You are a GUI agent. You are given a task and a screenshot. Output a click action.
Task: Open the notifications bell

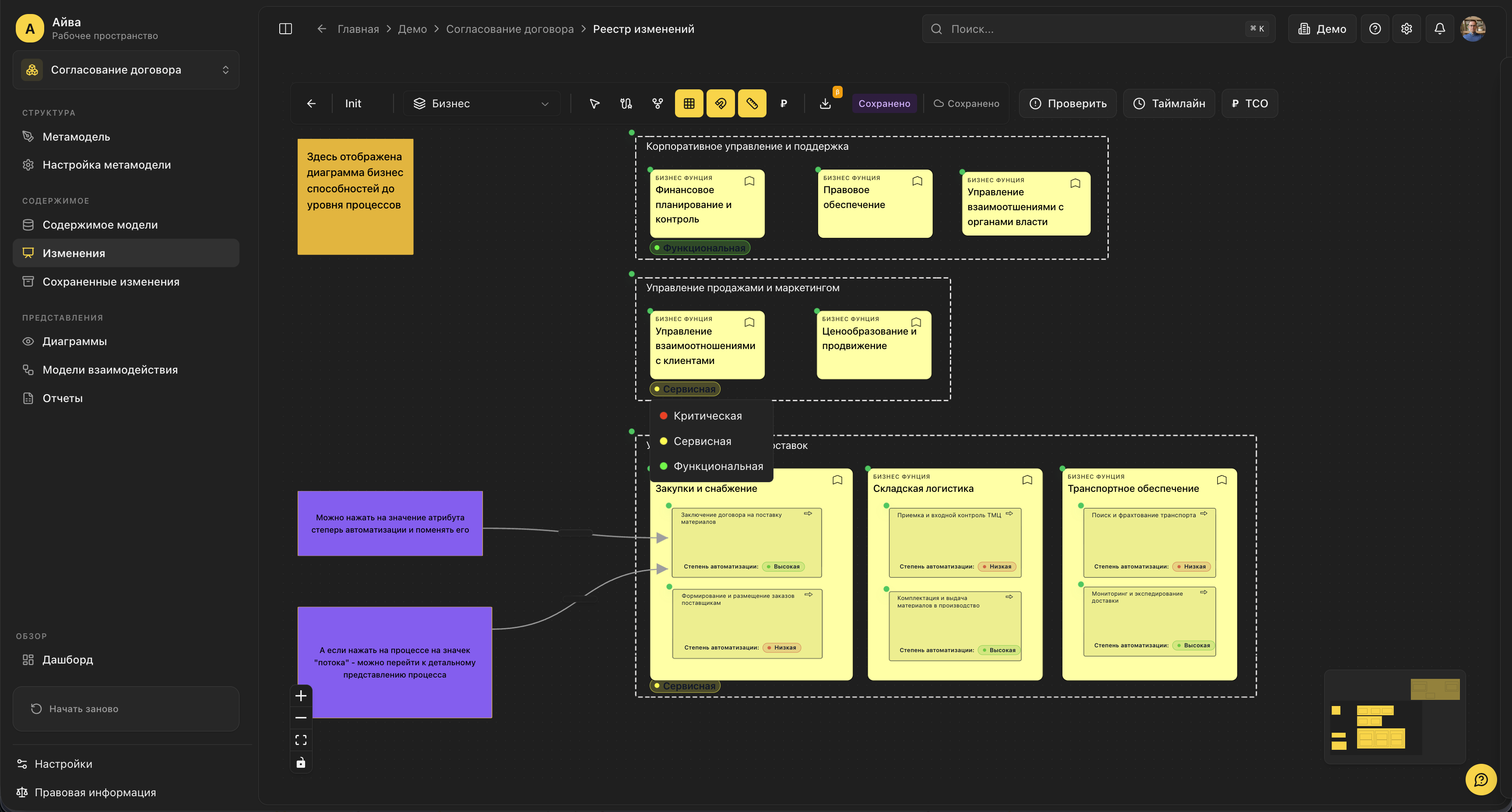(x=1440, y=29)
